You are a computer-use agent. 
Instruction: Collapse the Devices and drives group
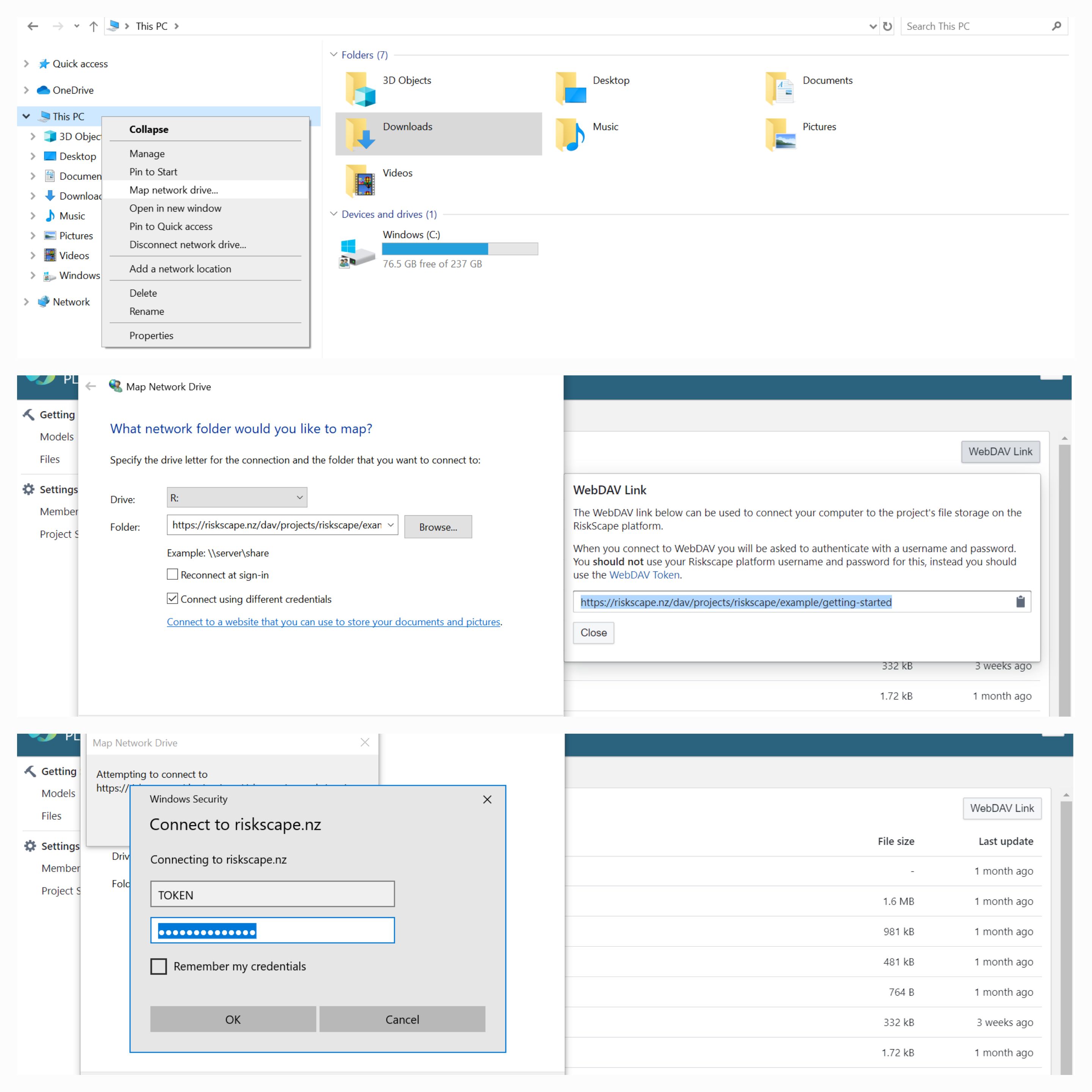[334, 214]
